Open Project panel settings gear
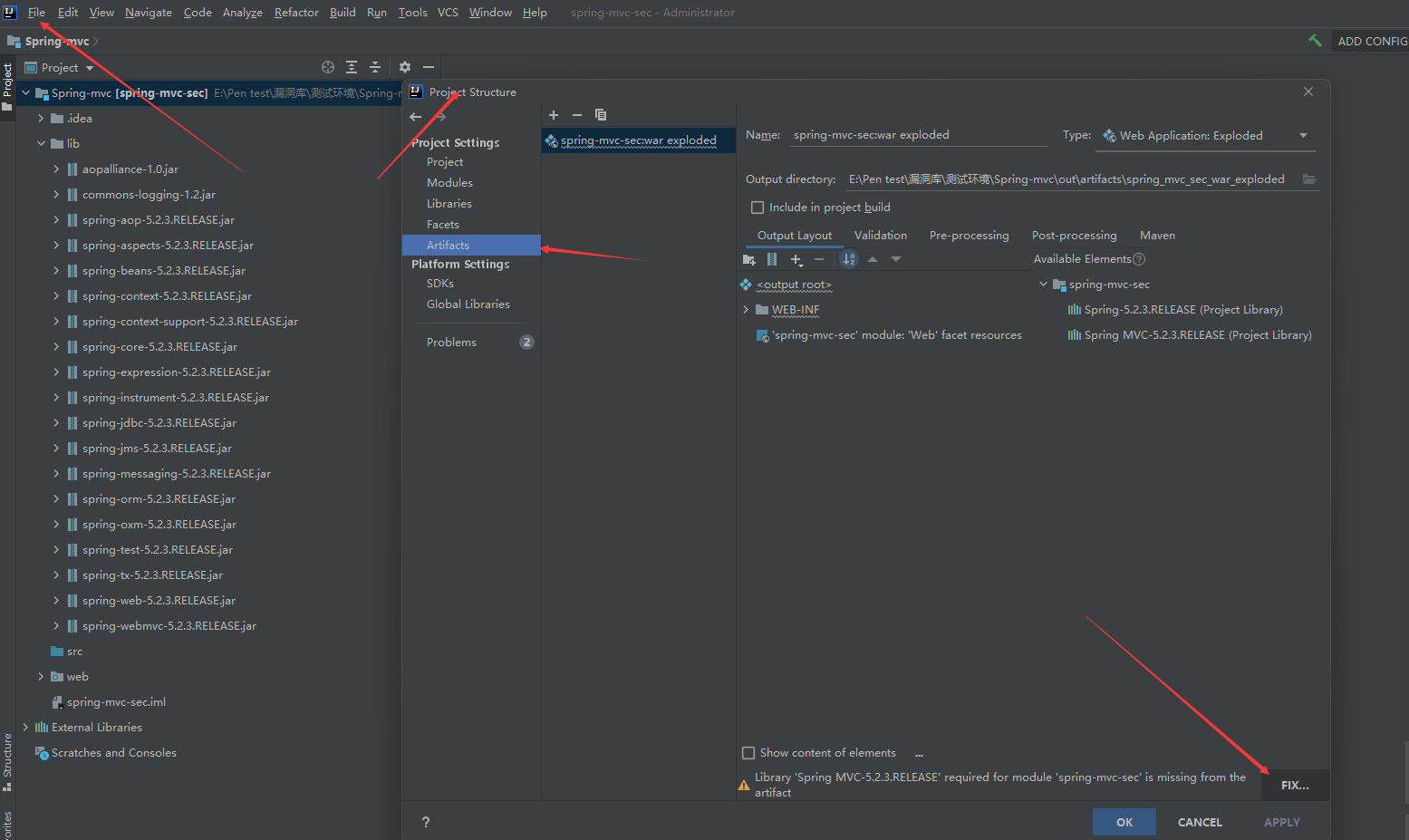This screenshot has height=840, width=1409. 405,67
